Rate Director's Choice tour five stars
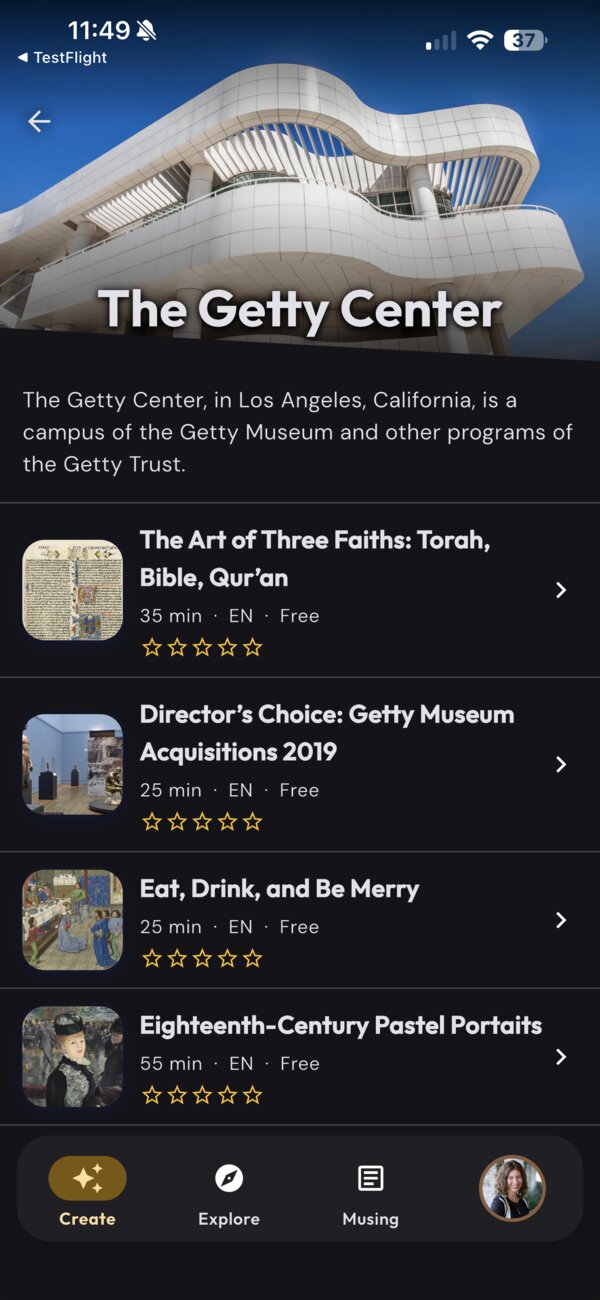The height and width of the screenshot is (1300, 600). [253, 822]
